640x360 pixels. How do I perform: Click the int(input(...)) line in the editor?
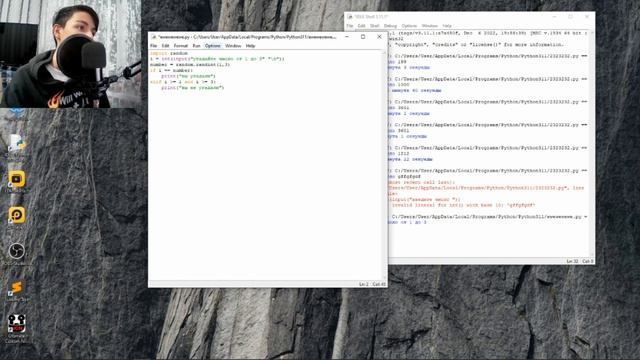pos(217,59)
